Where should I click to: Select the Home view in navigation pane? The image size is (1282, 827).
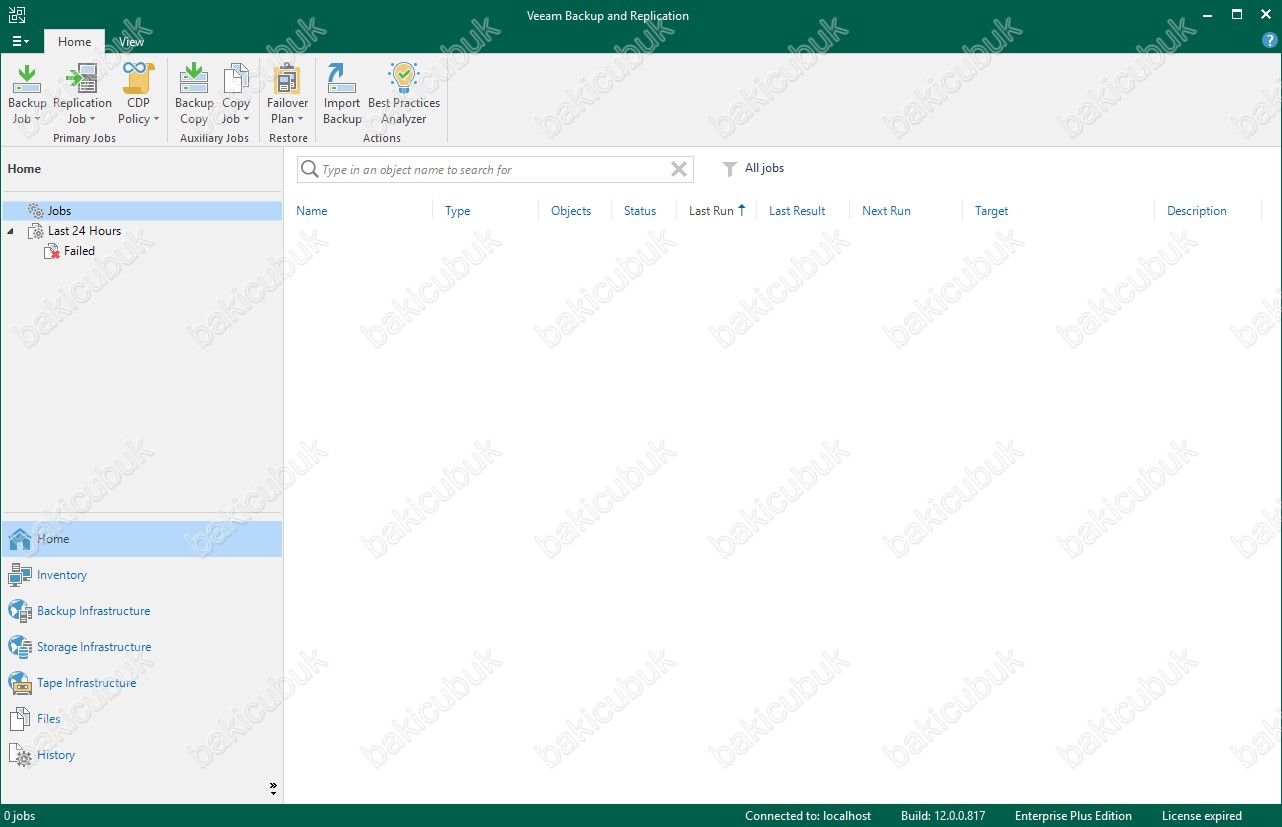(141, 539)
